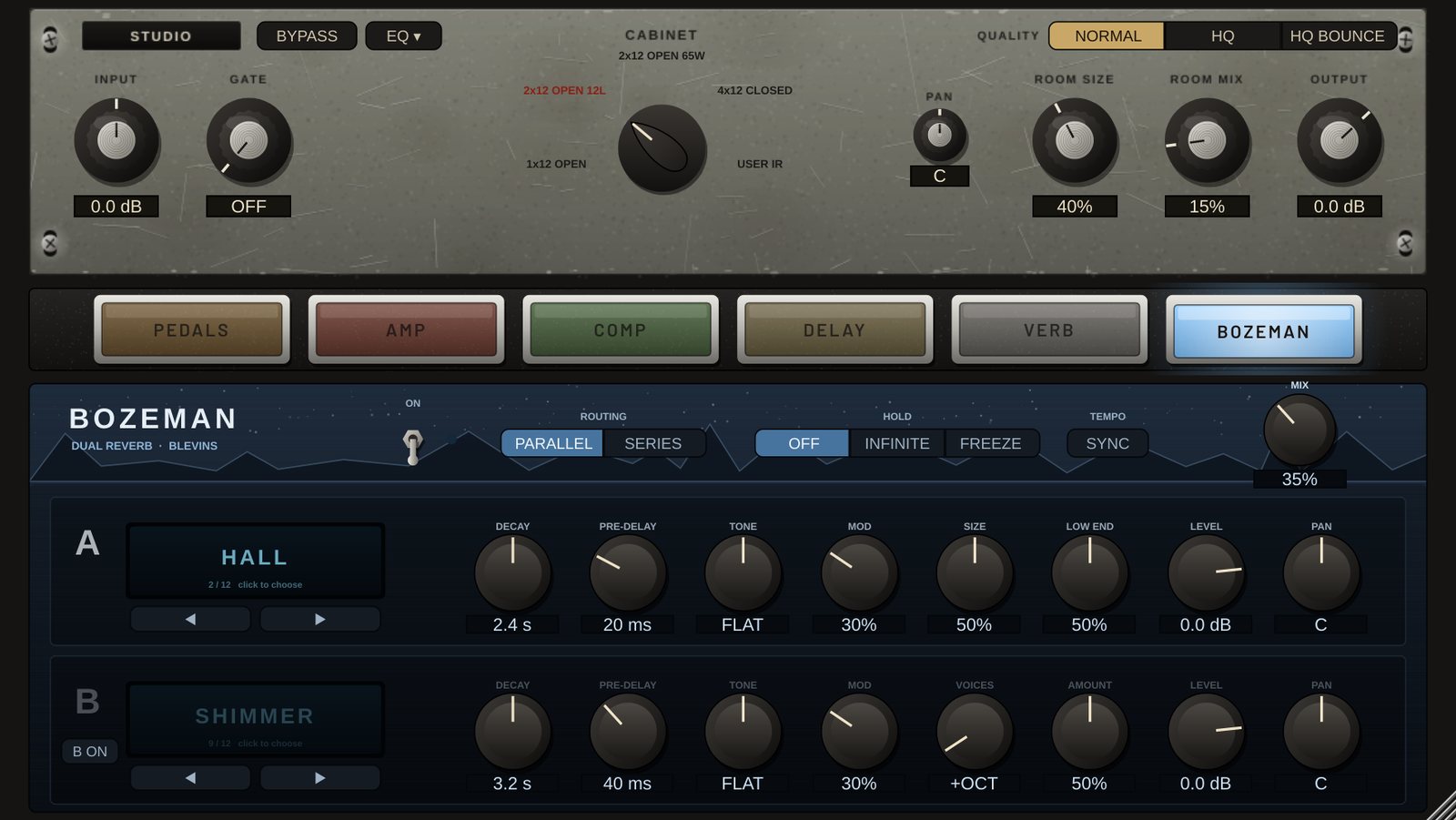Viewport: 1456px width, 820px height.
Task: Click the OUTPUT knob
Action: [x=1340, y=141]
